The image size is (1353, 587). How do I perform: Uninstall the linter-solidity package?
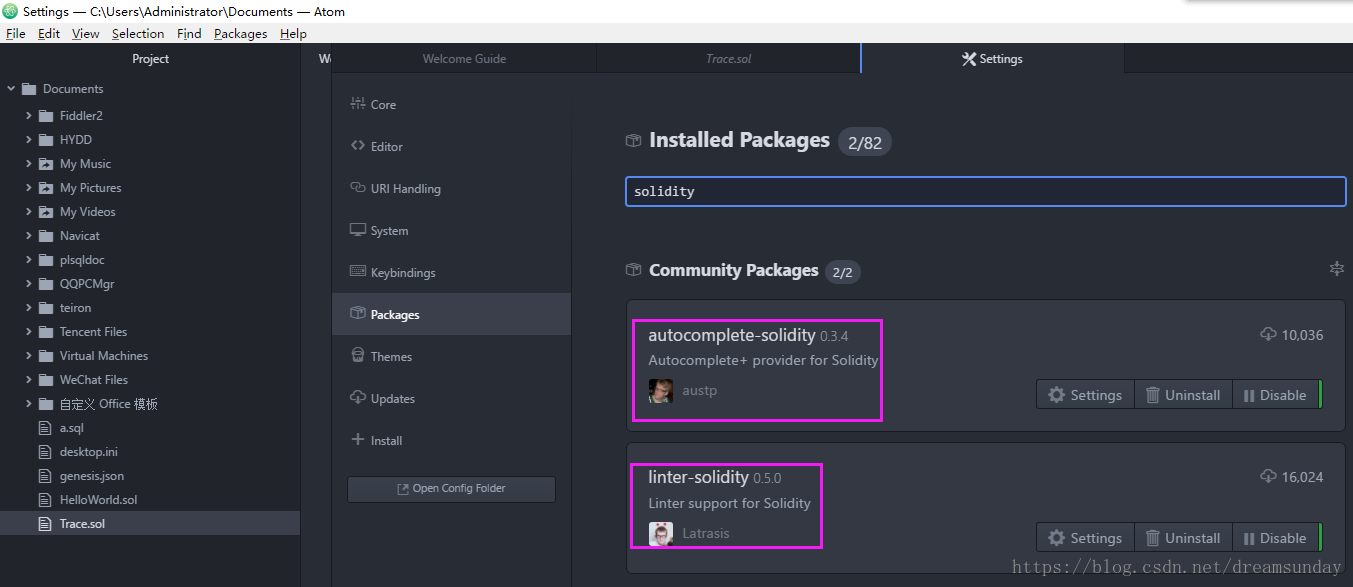1183,538
